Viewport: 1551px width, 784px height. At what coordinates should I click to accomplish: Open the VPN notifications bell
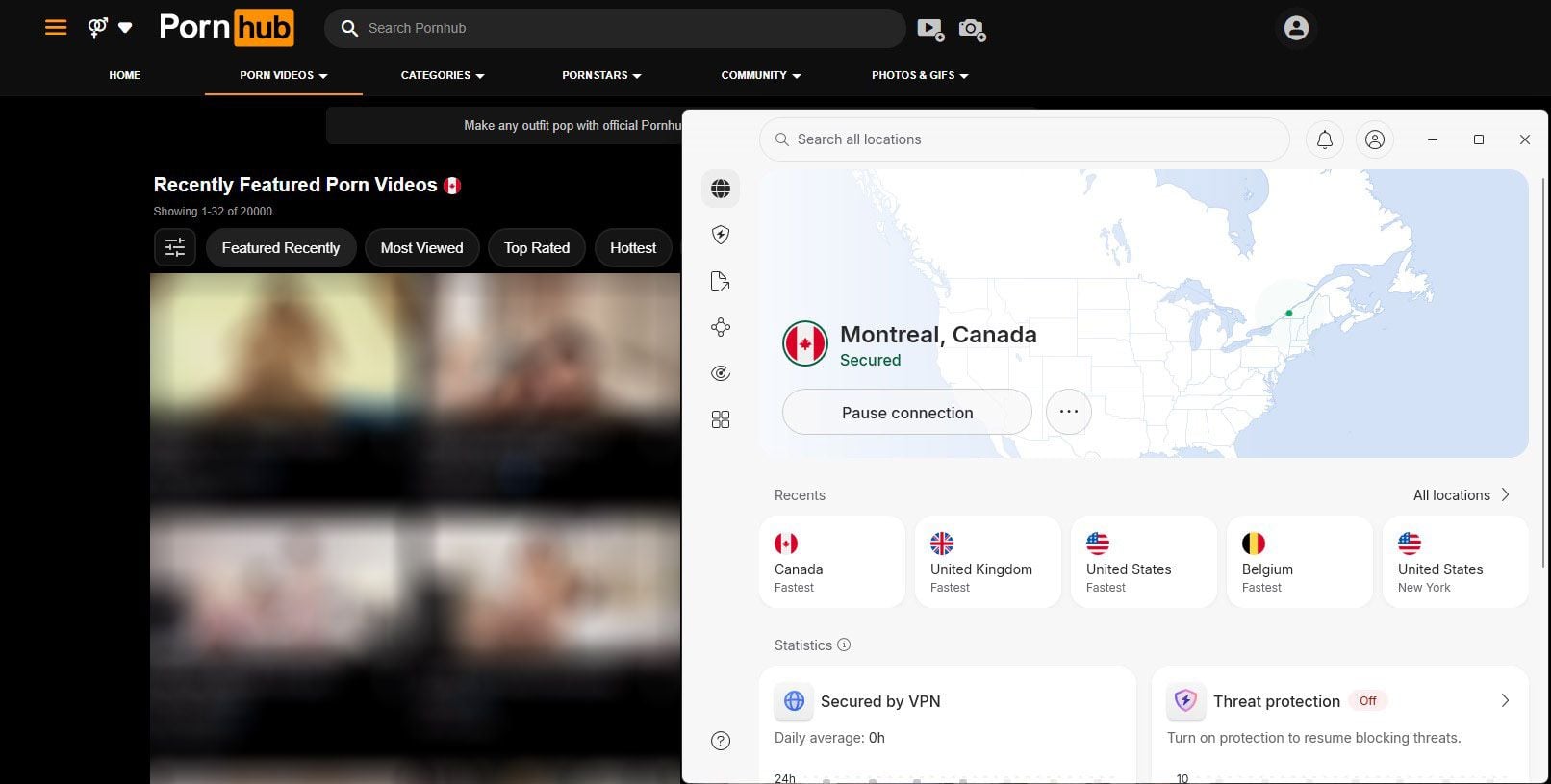pyautogui.click(x=1325, y=139)
